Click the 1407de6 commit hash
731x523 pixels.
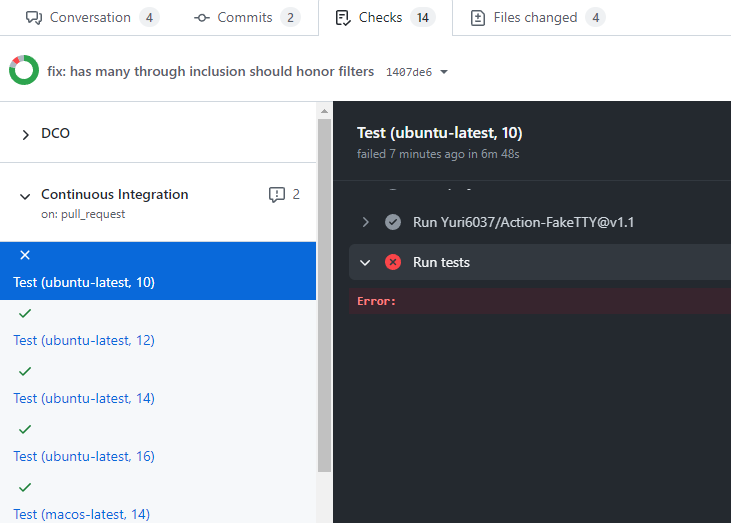point(409,72)
